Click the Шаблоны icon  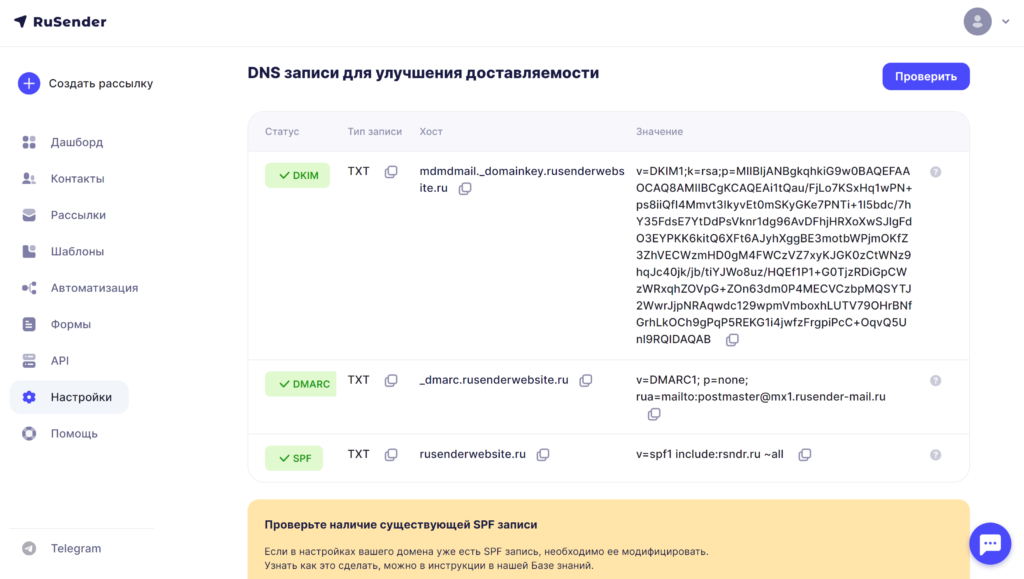[x=29, y=251]
